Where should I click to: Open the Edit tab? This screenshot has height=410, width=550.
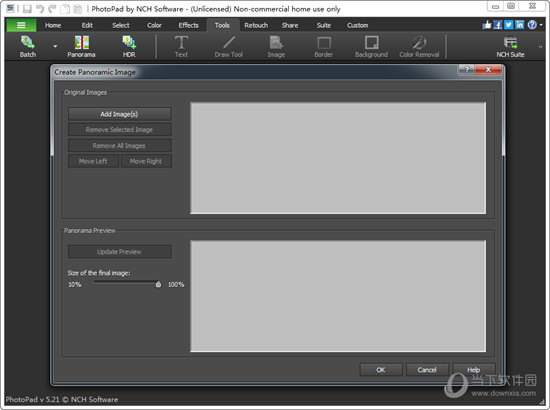[87, 25]
